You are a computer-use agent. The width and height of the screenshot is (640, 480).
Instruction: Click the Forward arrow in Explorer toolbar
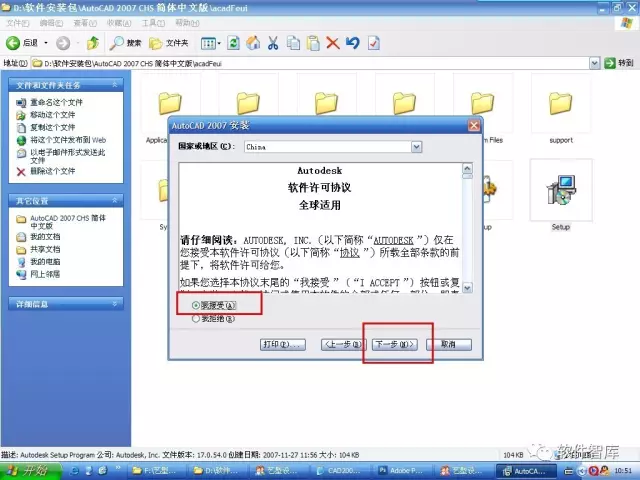(x=63, y=43)
